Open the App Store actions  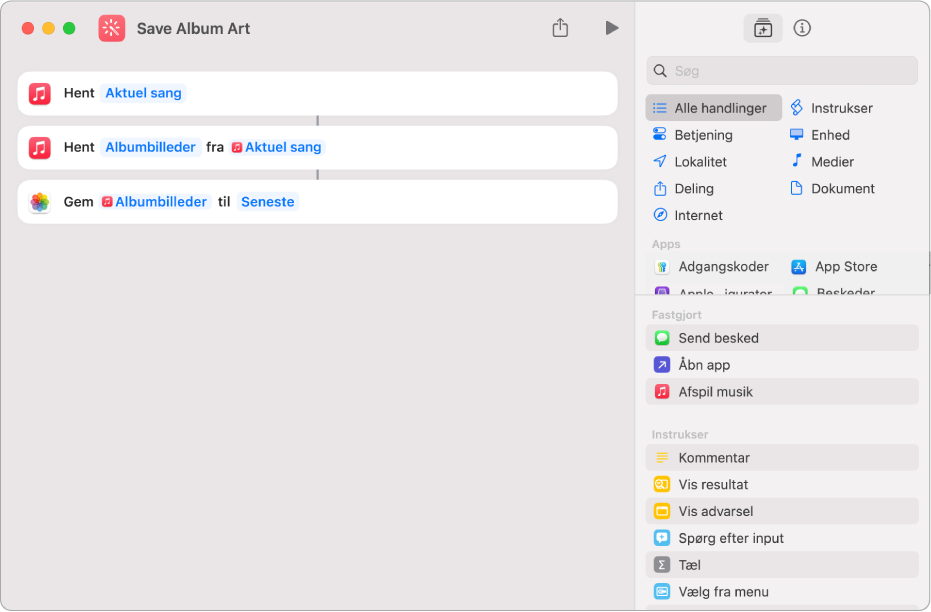pos(834,267)
